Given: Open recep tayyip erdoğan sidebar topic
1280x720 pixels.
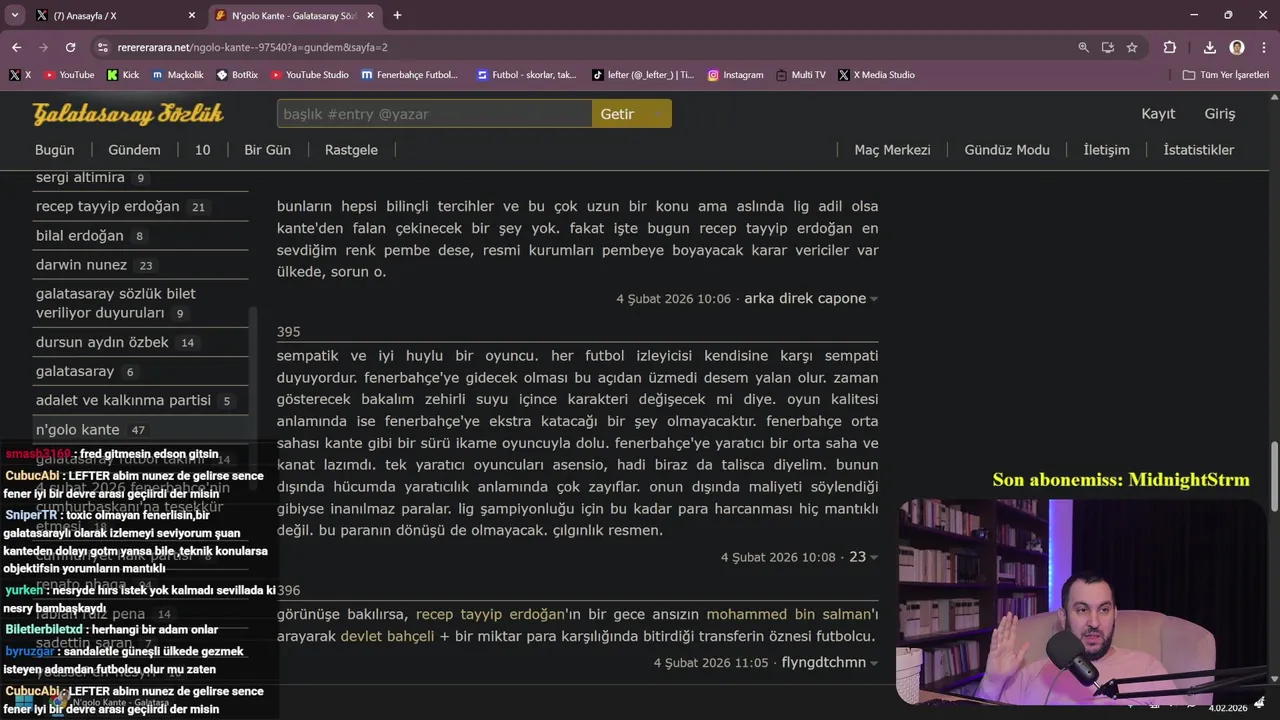Looking at the screenshot, I should coord(107,207).
